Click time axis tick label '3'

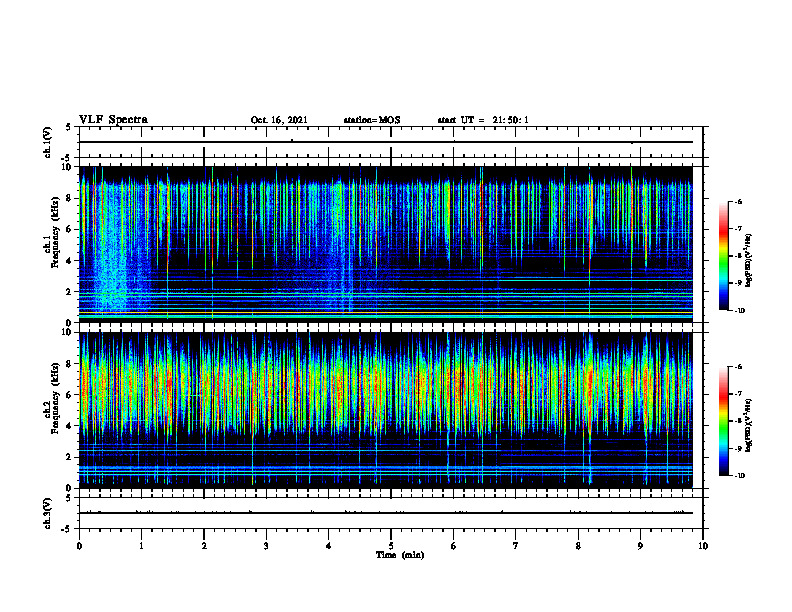pyautogui.click(x=266, y=546)
